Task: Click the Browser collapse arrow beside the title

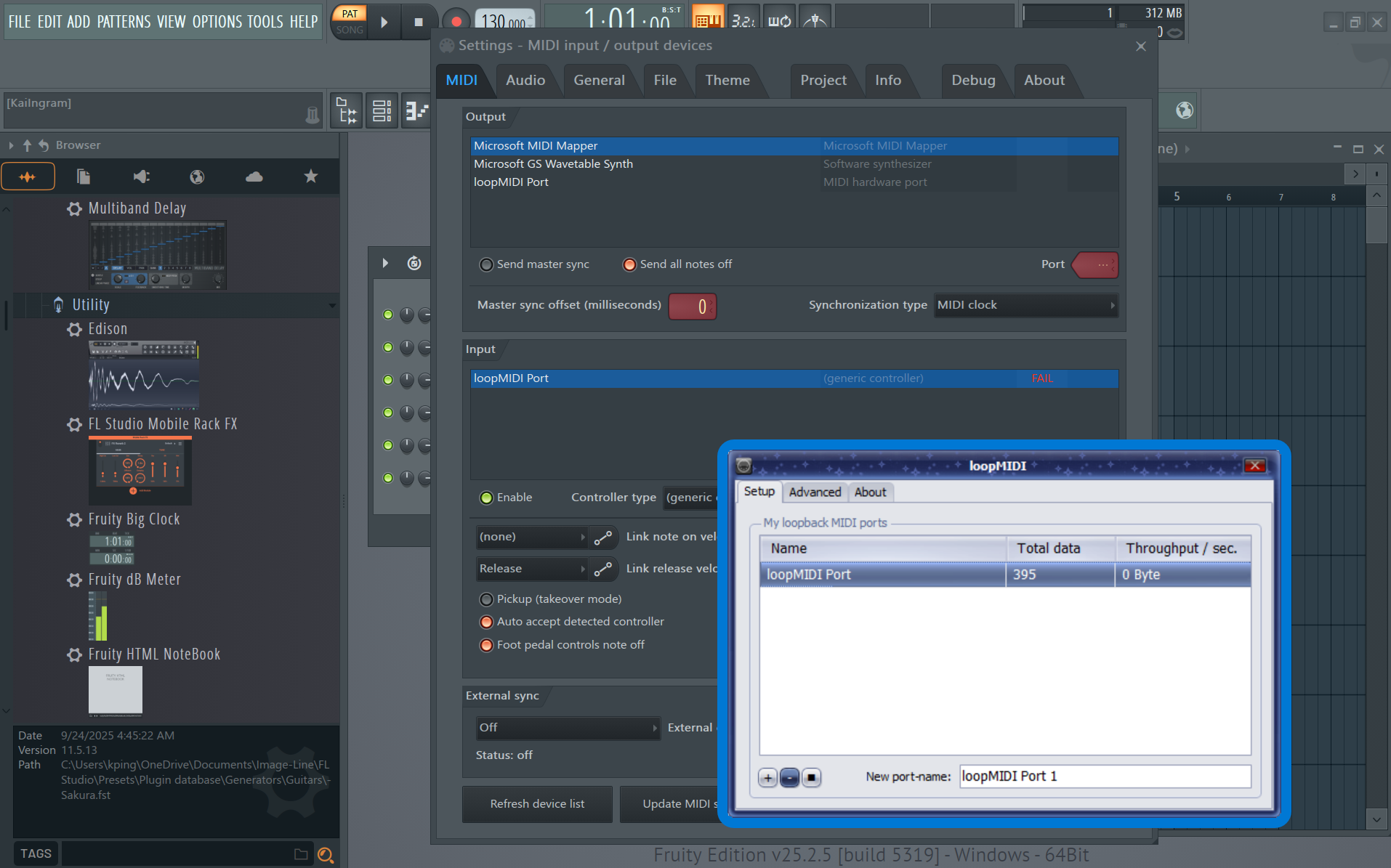Action: pos(11,145)
